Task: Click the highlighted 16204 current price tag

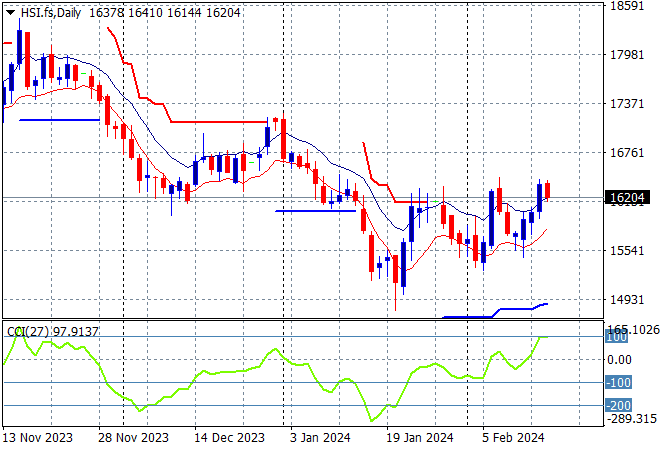Action: tap(626, 199)
